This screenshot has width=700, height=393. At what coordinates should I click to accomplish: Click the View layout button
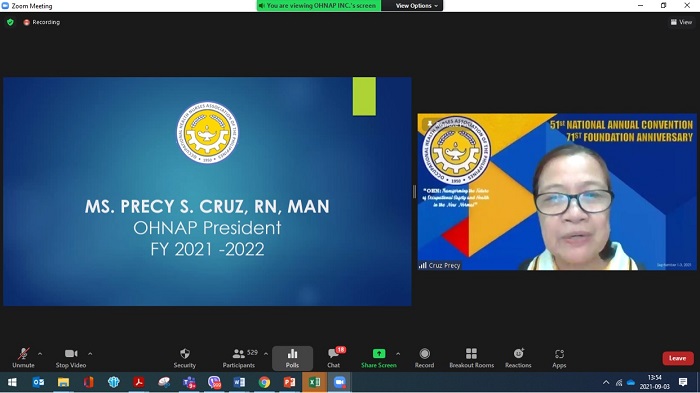pos(681,22)
